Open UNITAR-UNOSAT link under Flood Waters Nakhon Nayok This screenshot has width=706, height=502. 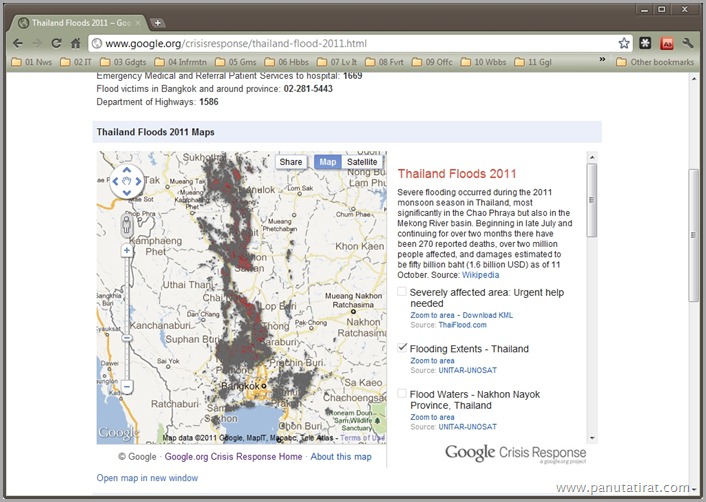(x=467, y=427)
